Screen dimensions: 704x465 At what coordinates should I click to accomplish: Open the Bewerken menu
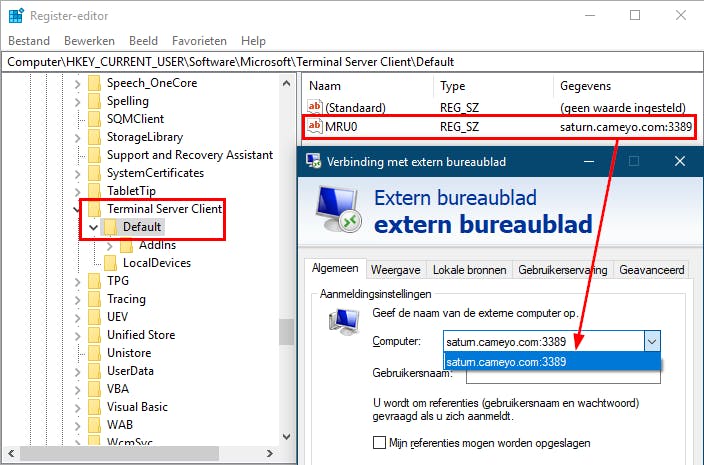89,41
